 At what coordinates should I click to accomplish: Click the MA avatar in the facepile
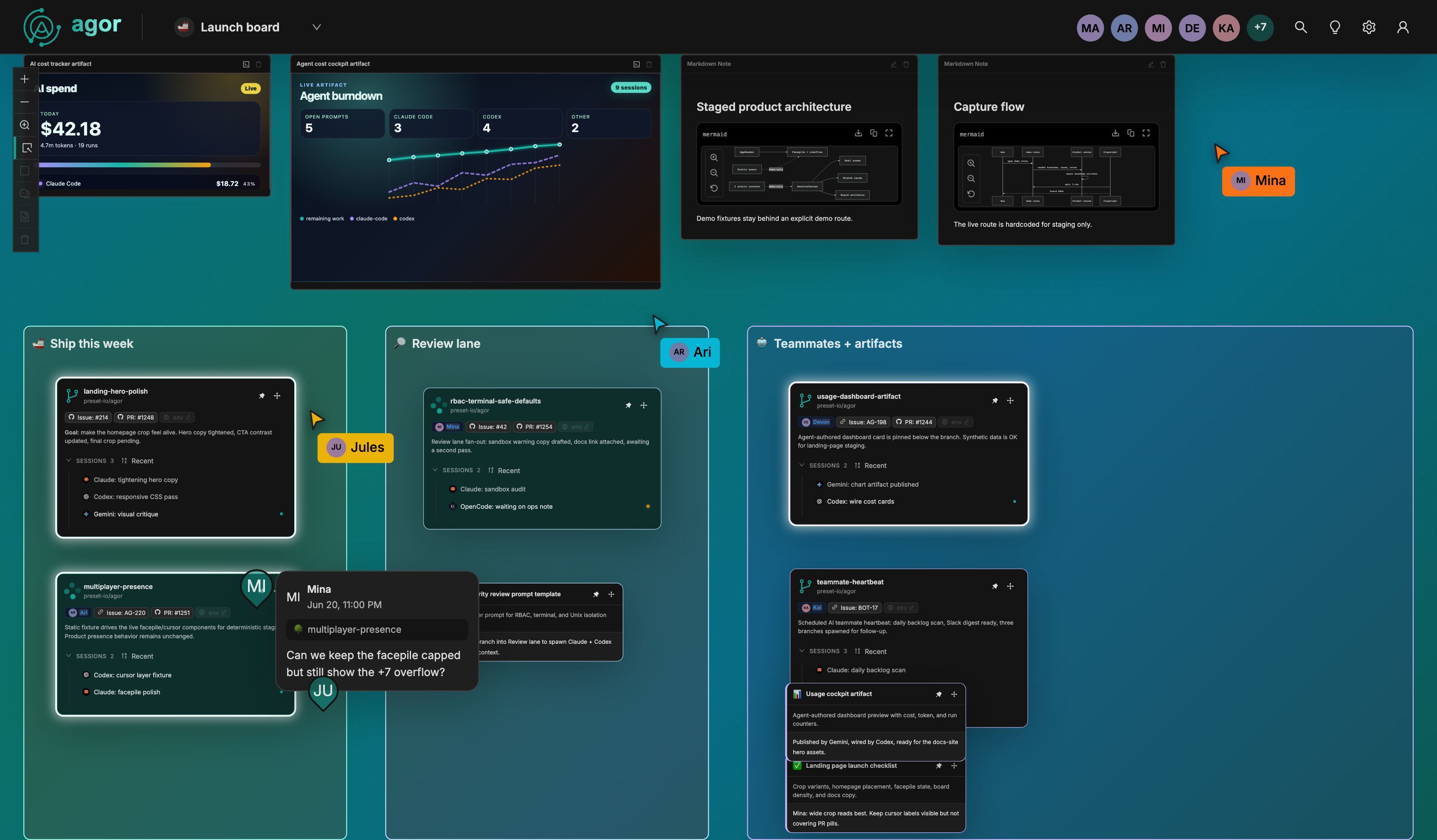point(1090,28)
